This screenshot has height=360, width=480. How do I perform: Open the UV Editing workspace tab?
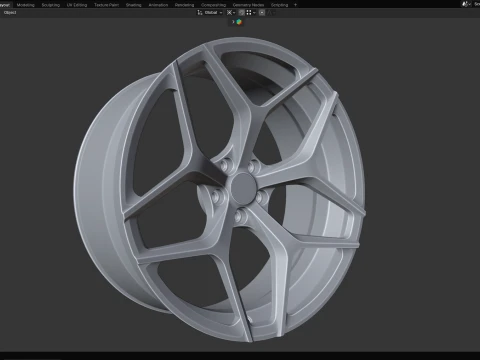(77, 5)
